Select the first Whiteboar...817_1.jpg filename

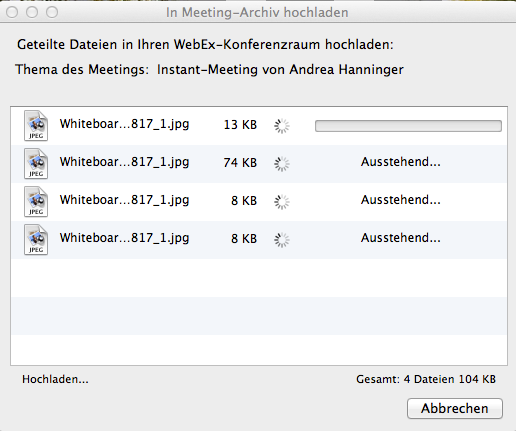click(124, 124)
